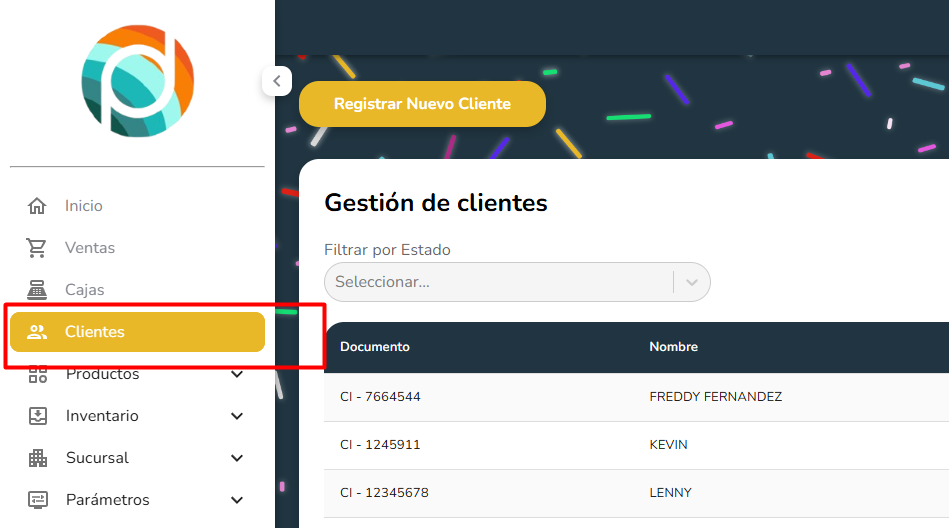This screenshot has height=528, width=949.
Task: Click the home icon beside Inicio
Action: point(37,206)
